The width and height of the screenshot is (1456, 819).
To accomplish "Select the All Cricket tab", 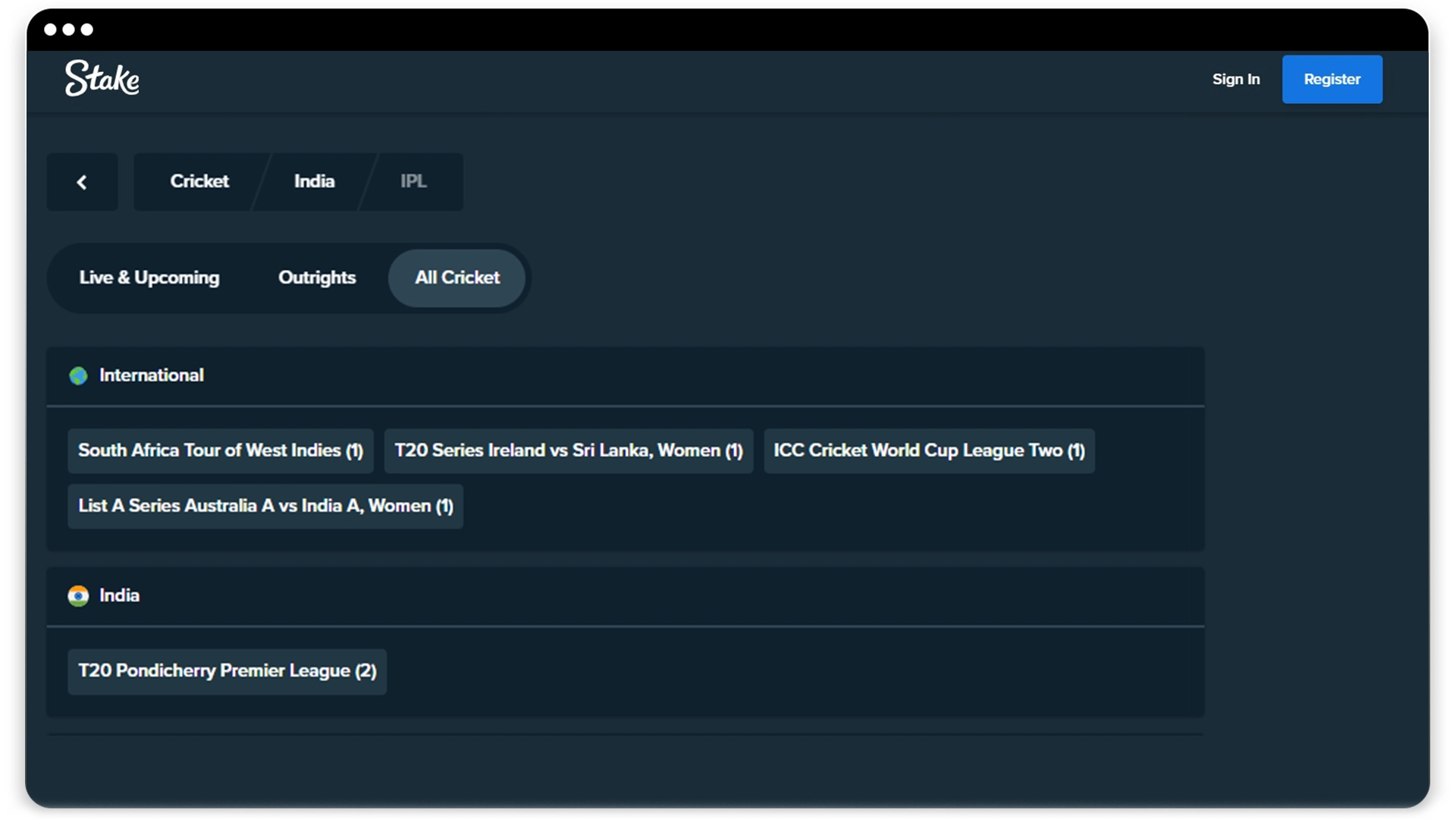I will click(457, 278).
